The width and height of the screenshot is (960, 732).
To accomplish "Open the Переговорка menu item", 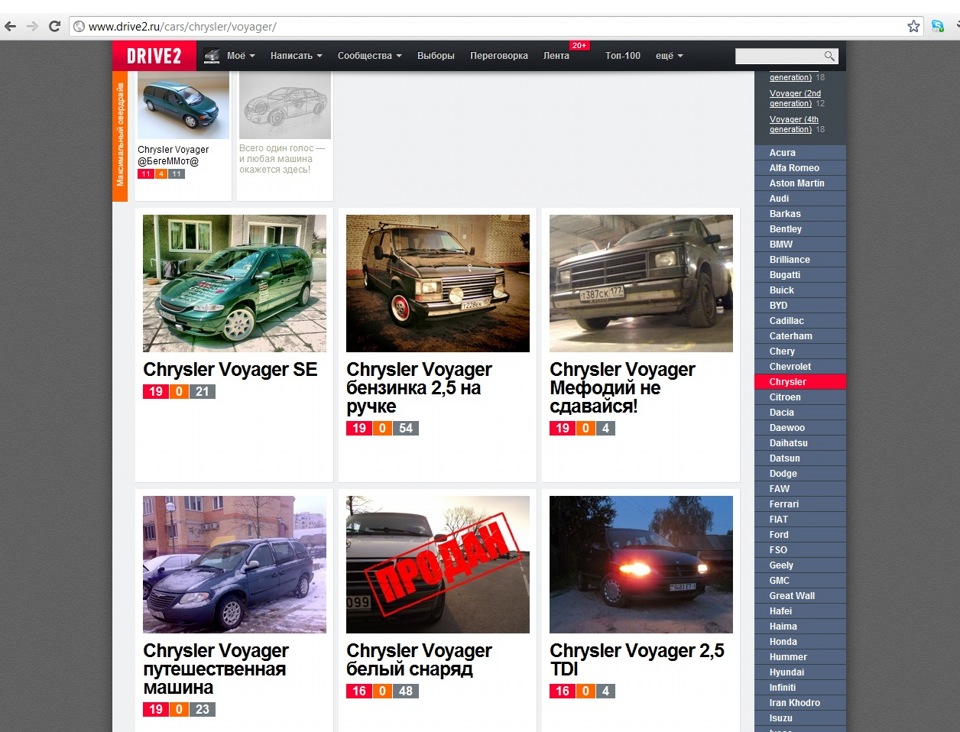I will pos(499,56).
